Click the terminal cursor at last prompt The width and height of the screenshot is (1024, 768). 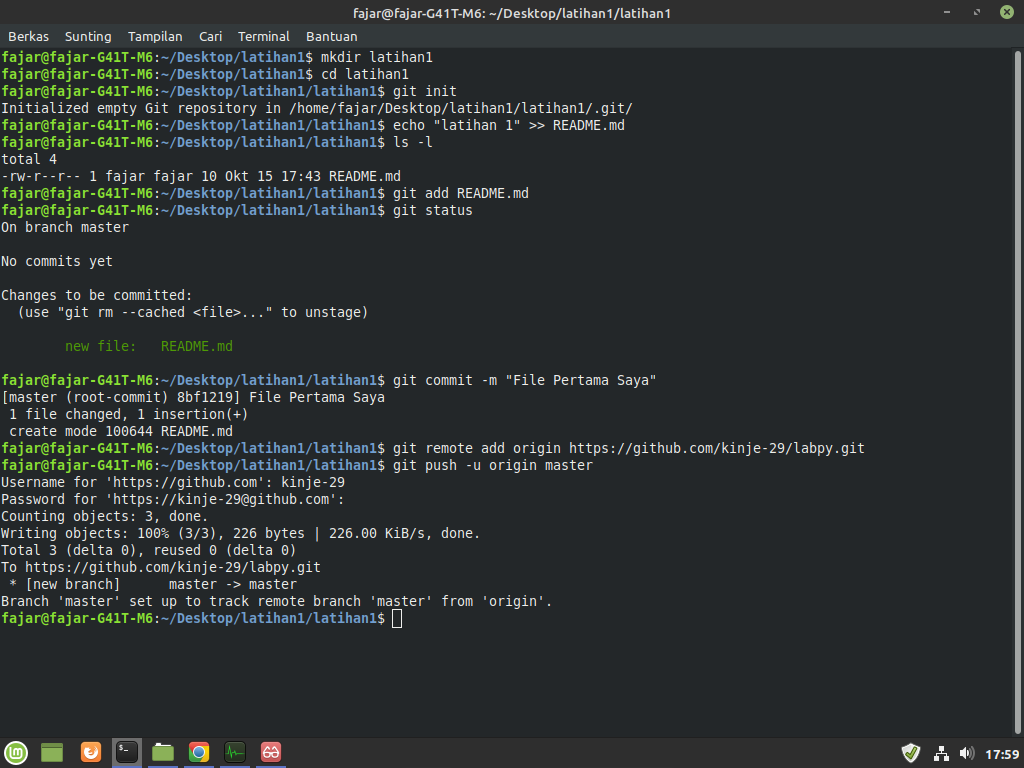(x=397, y=618)
